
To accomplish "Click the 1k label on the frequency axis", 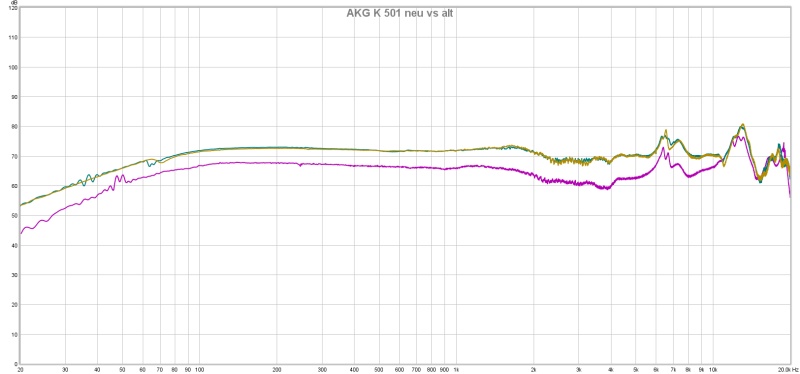I will tap(457, 369).
